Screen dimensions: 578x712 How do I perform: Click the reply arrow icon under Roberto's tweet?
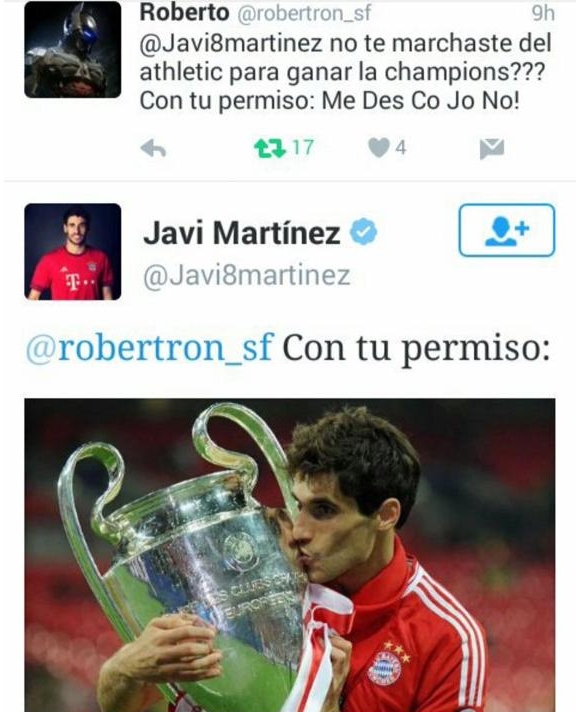point(153,148)
